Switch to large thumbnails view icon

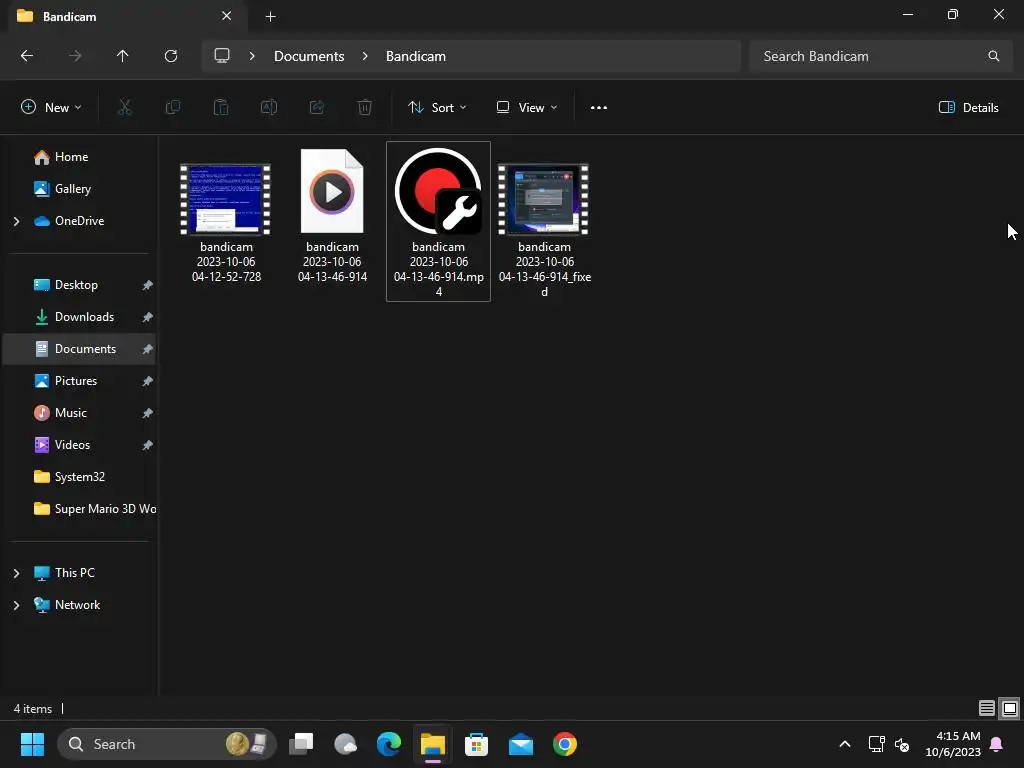(1010, 708)
